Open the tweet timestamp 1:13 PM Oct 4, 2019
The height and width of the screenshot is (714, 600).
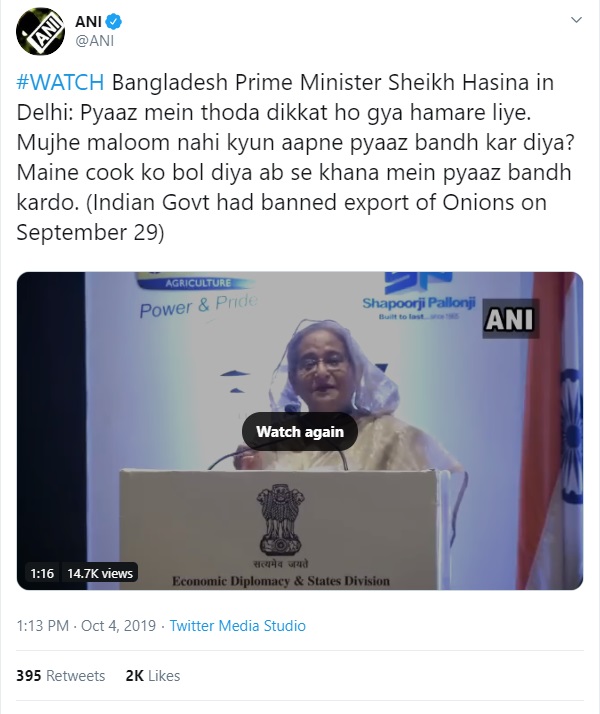[86, 626]
